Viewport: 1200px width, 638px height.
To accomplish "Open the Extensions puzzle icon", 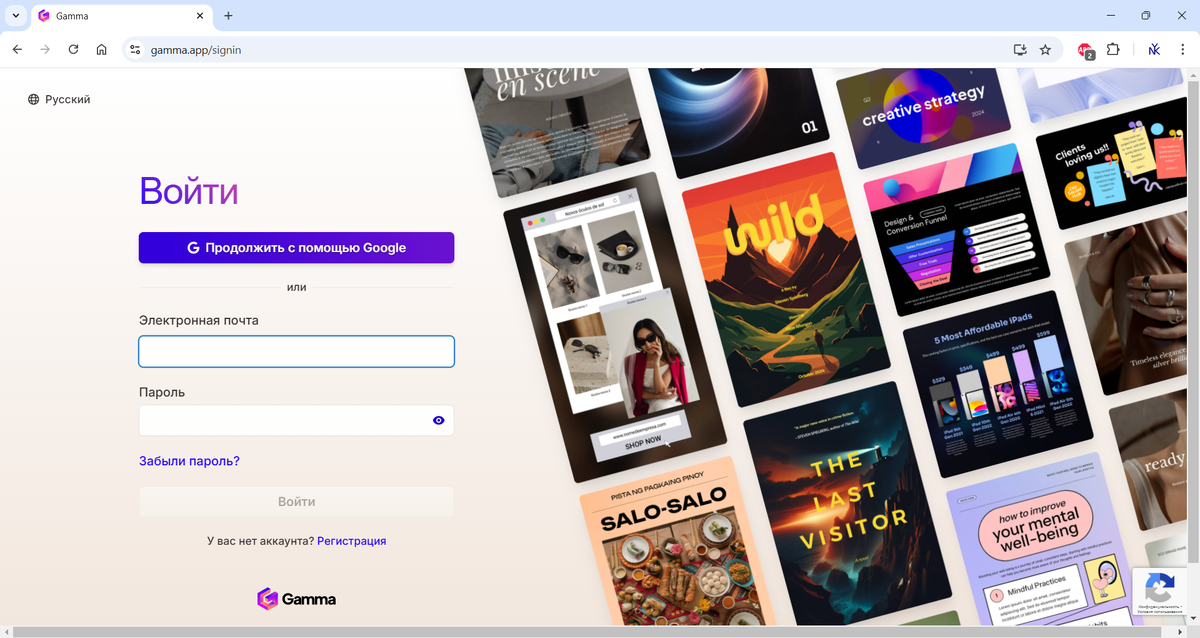I will [1113, 49].
